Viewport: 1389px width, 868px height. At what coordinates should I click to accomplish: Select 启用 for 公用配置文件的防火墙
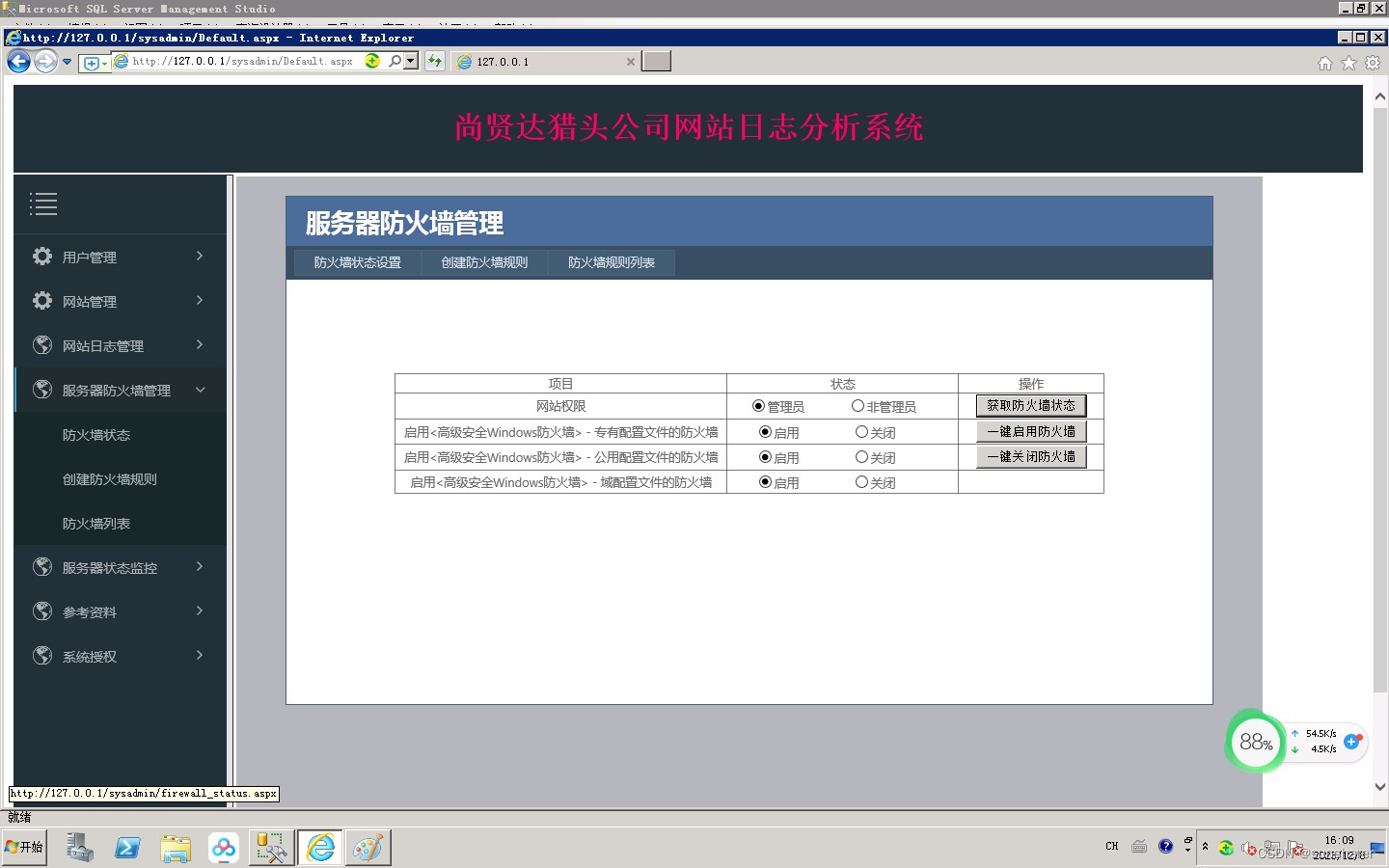(x=765, y=457)
